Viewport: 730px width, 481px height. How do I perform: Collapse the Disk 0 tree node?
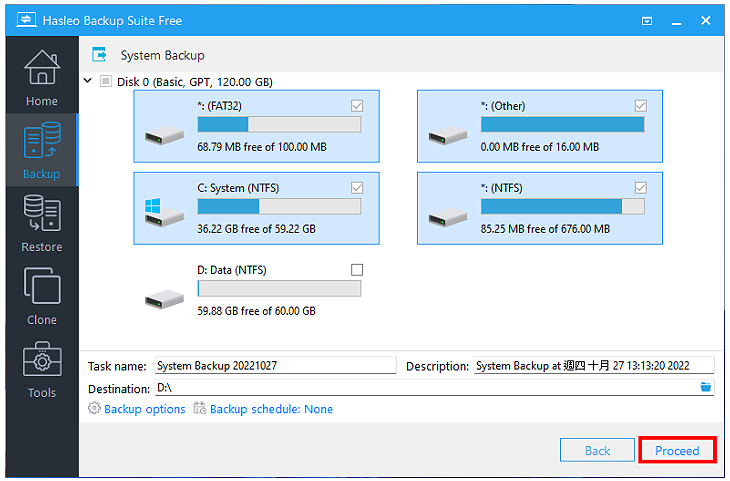[88, 81]
